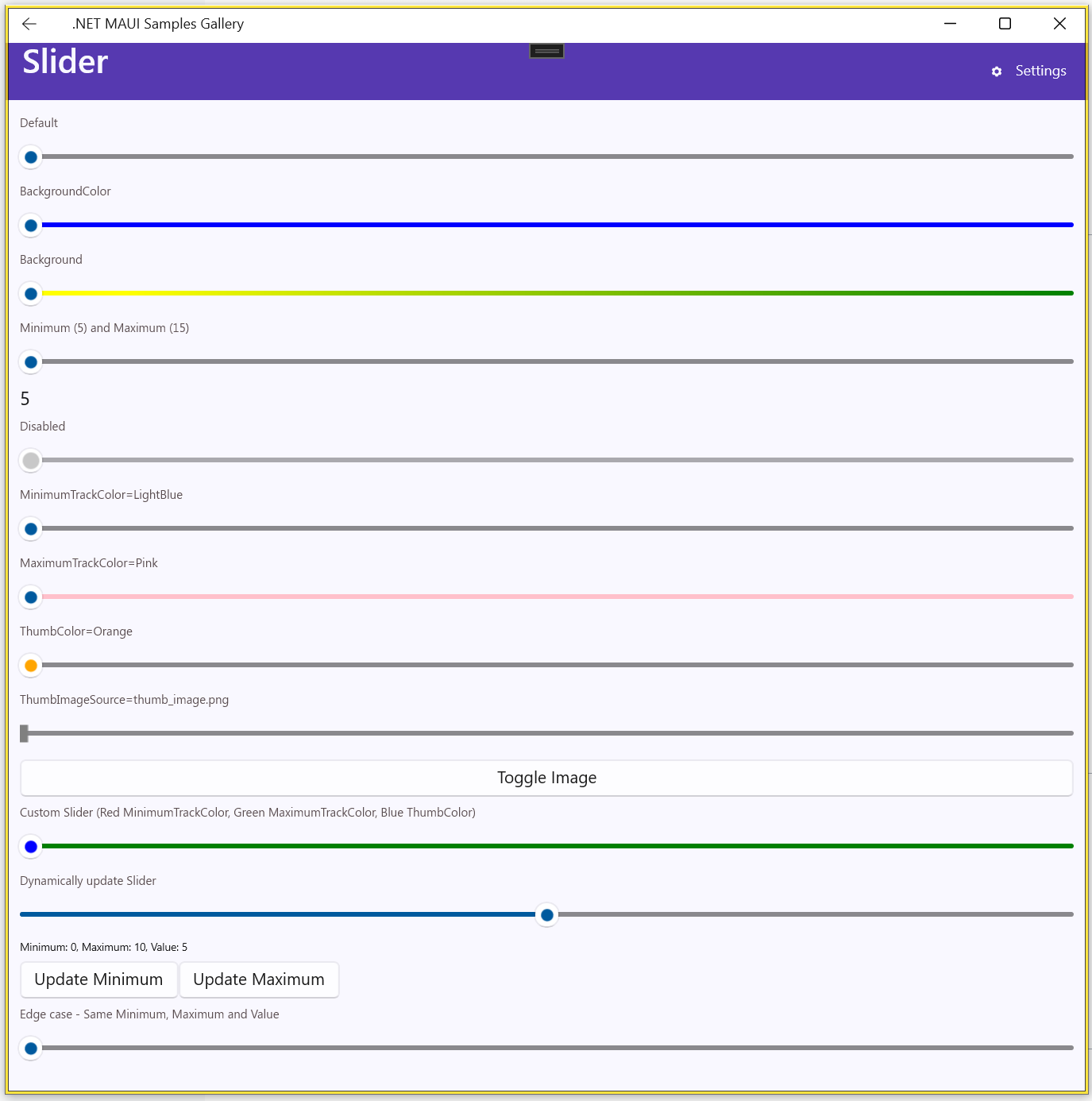Click the gray square thumb image slider handle
This screenshot has width=1092, height=1101.
tap(25, 733)
